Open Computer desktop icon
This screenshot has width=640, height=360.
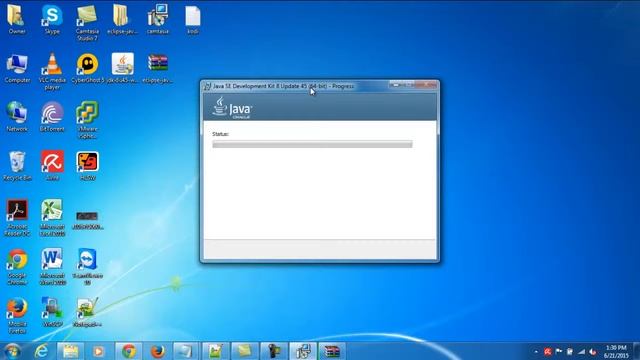click(x=17, y=68)
